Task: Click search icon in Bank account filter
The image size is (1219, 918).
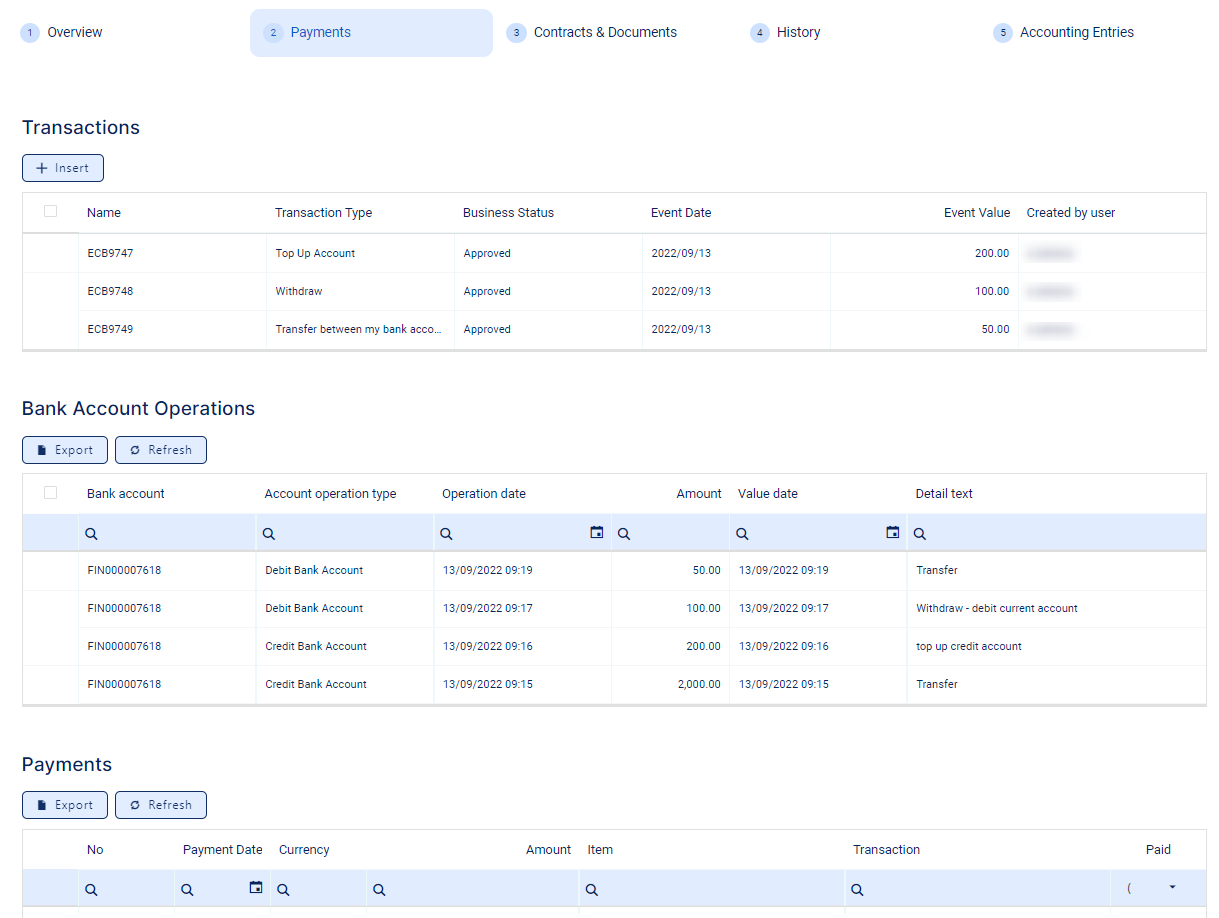Action: point(92,534)
